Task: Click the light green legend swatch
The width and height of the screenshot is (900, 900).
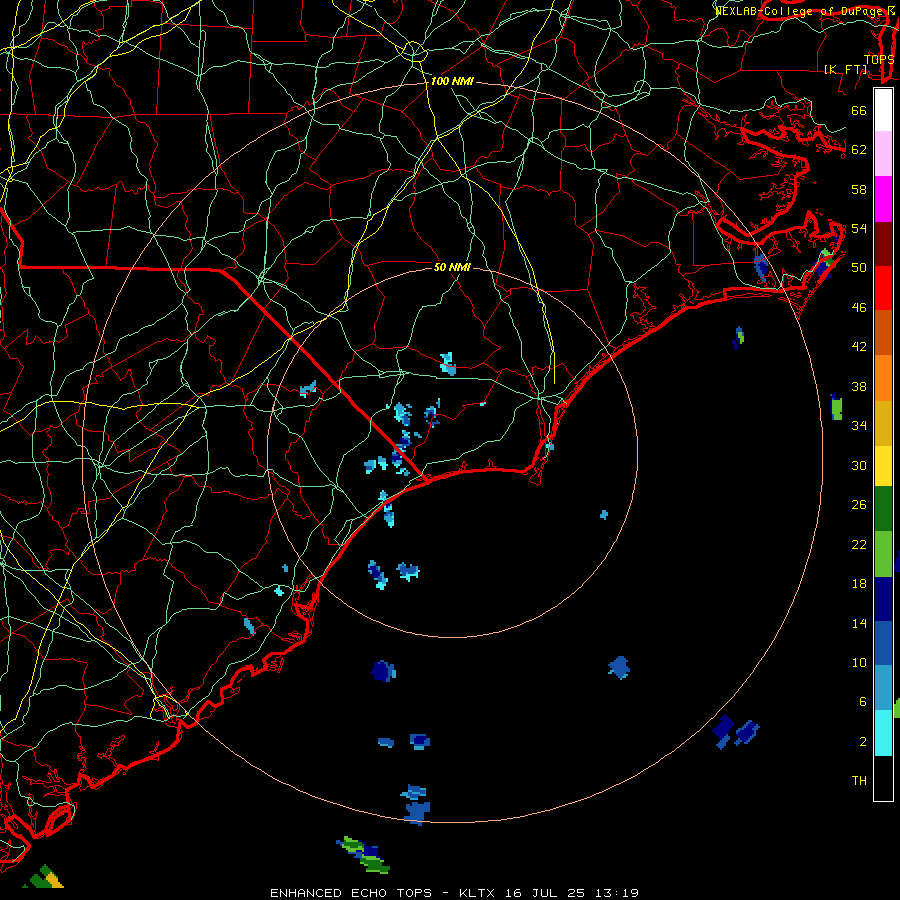Action: pos(883,553)
